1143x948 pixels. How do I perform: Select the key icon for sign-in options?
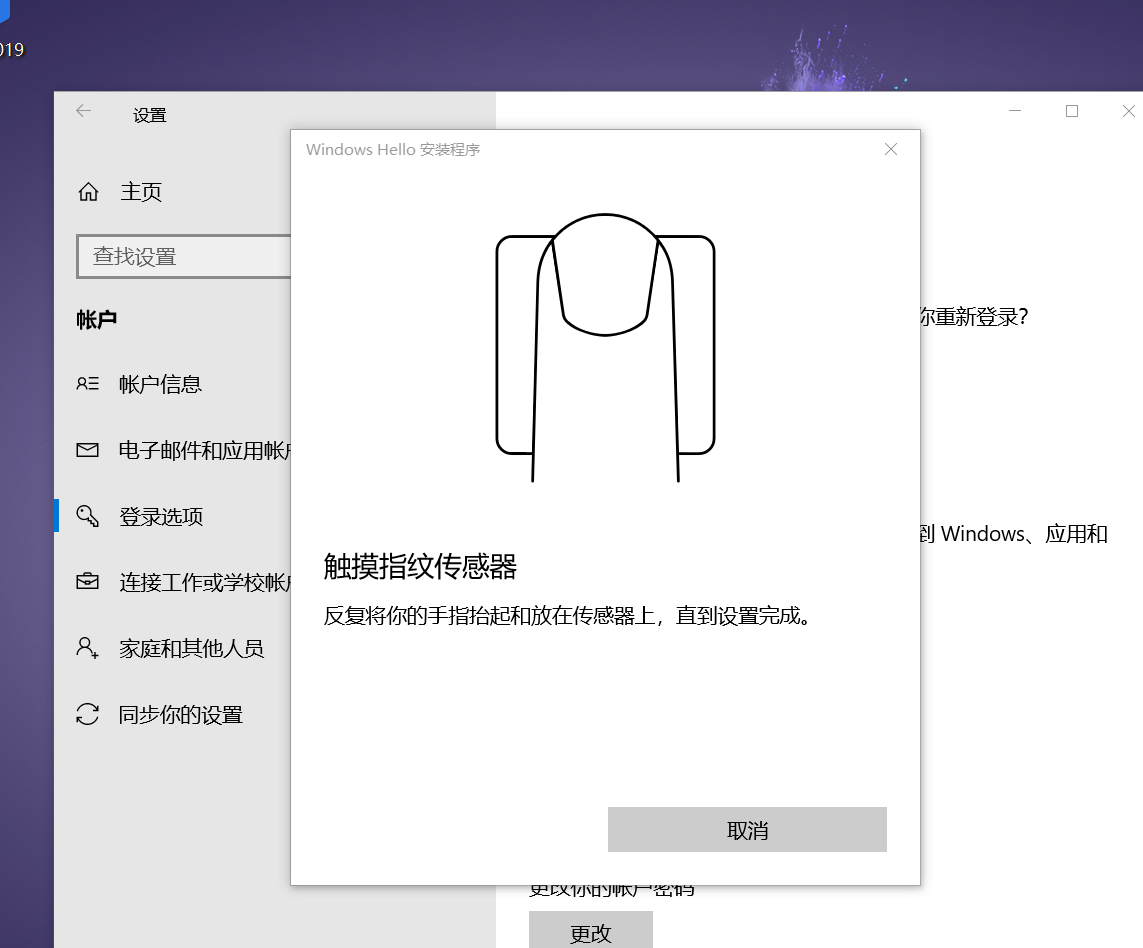[87, 516]
